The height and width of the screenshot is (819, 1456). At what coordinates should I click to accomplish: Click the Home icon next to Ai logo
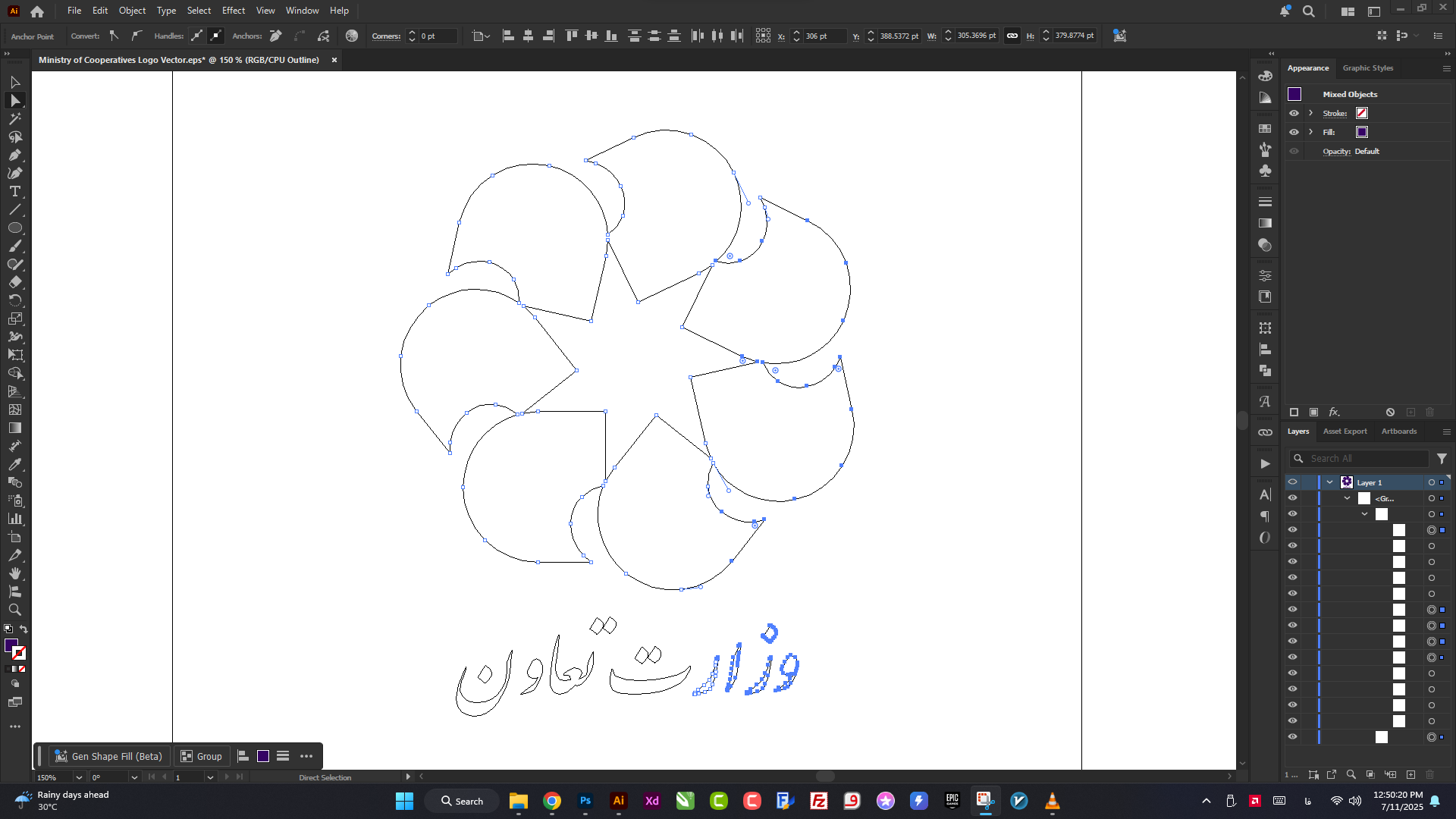pos(37,11)
